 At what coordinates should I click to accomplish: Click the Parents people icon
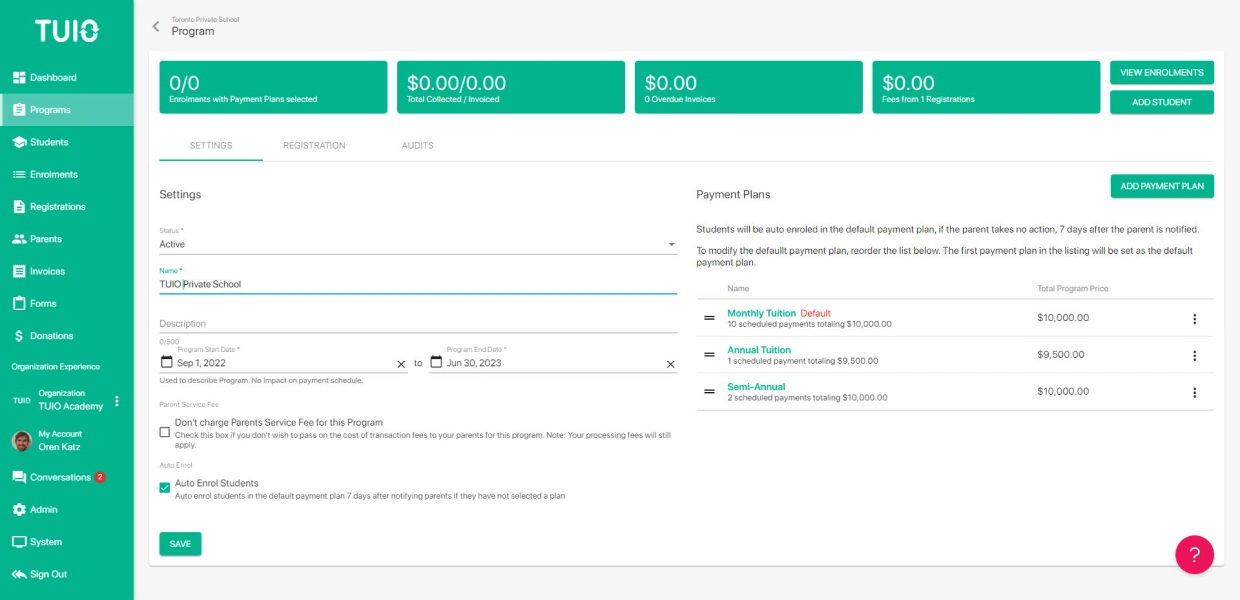pyautogui.click(x=19, y=239)
